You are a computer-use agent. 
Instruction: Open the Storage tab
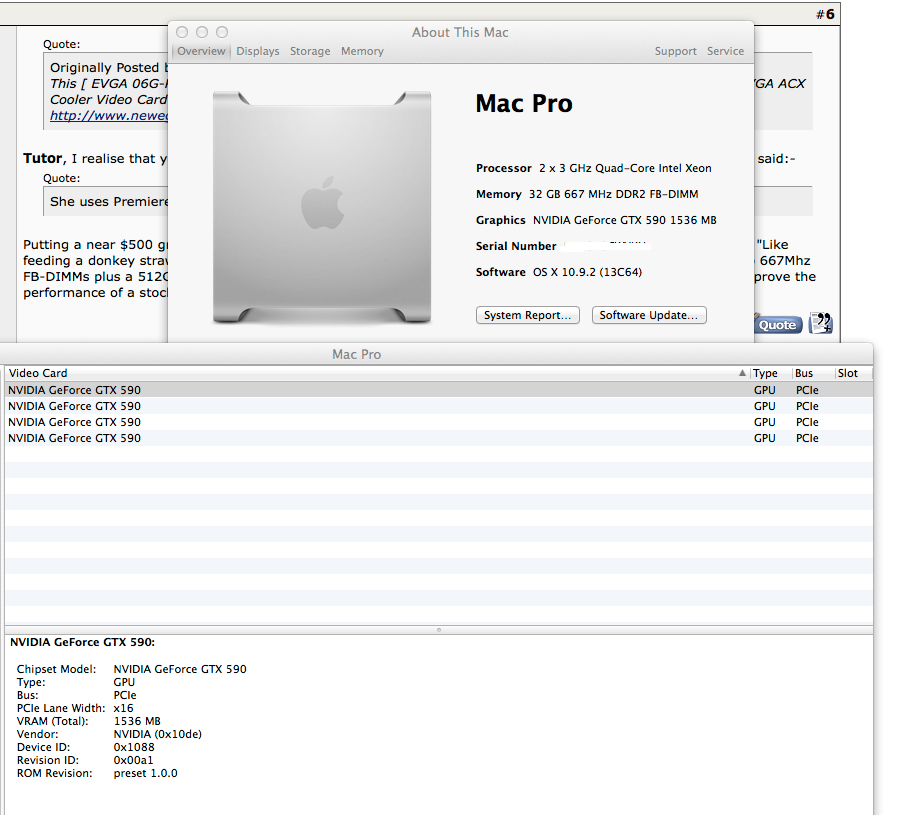(310, 51)
